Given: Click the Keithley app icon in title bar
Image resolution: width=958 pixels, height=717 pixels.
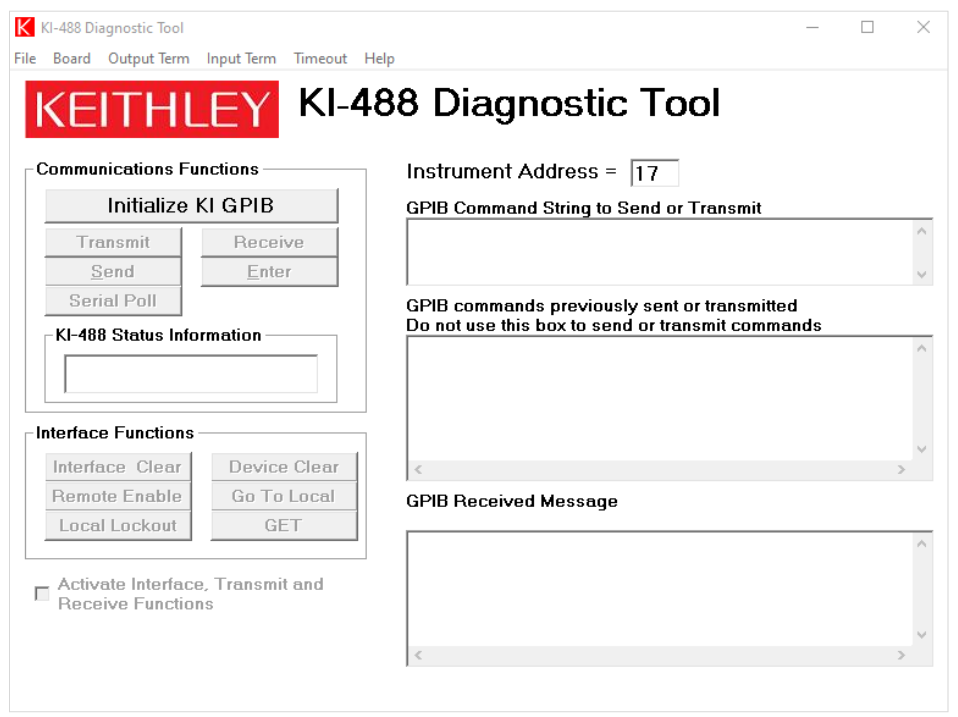Looking at the screenshot, I should [25, 28].
